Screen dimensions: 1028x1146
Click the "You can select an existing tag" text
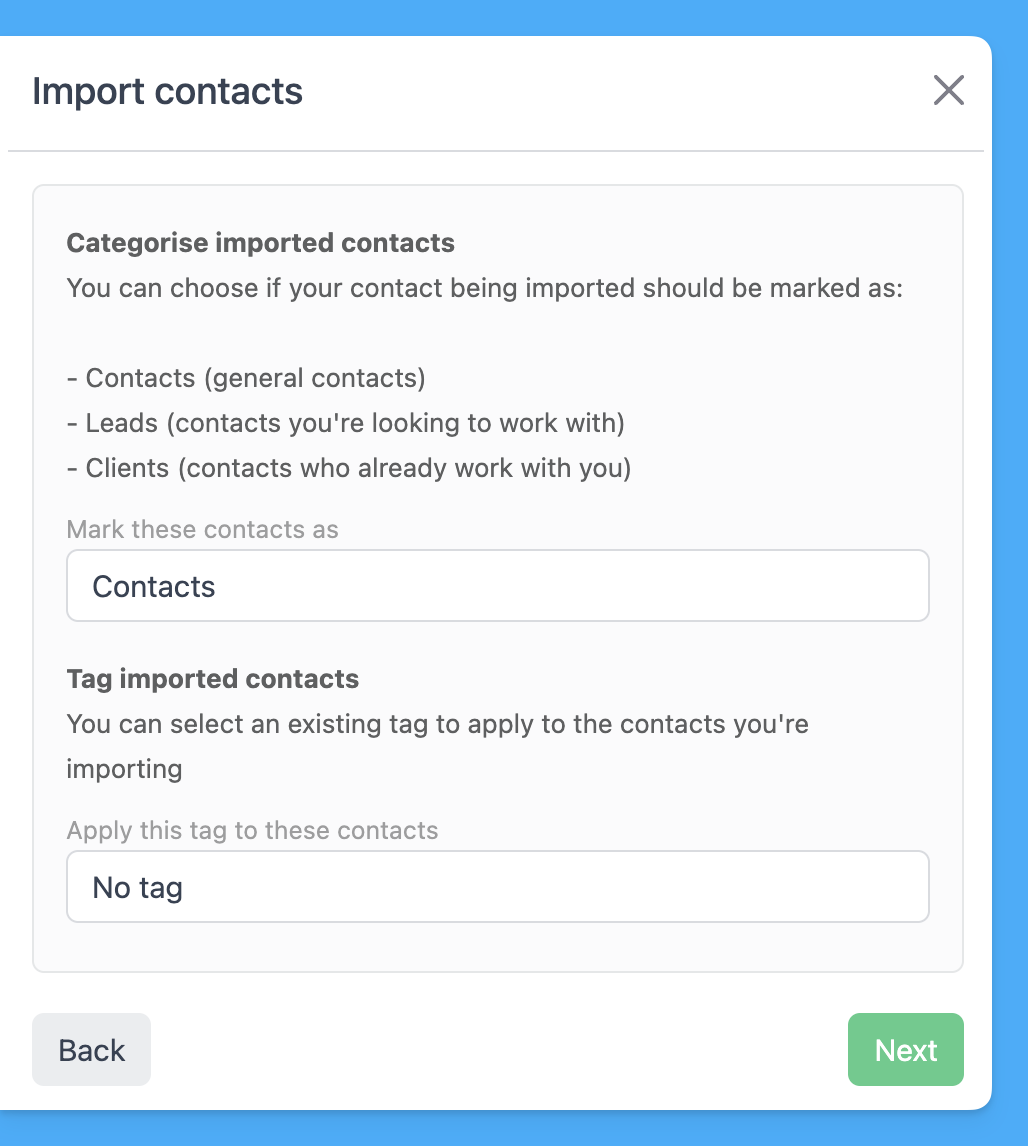pyautogui.click(x=437, y=724)
